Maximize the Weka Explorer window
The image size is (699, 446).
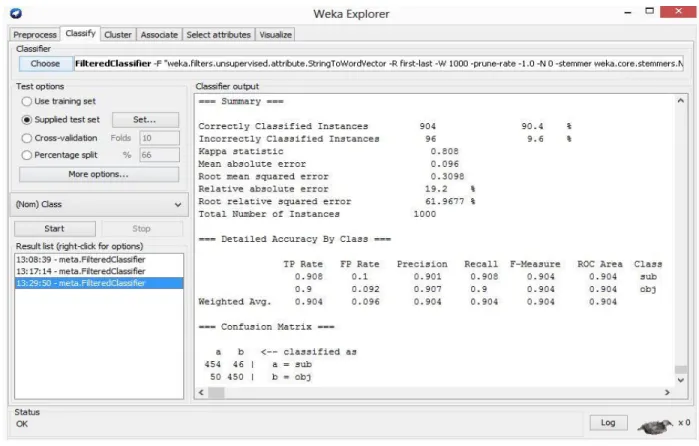pyautogui.click(x=650, y=11)
